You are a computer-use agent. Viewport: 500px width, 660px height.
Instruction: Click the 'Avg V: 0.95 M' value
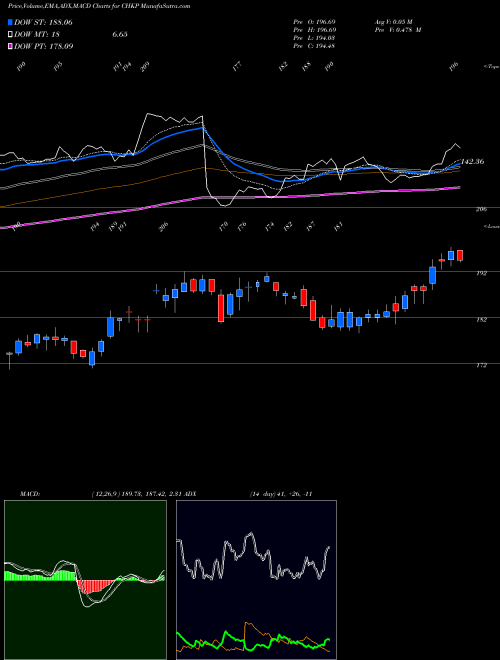pos(394,22)
